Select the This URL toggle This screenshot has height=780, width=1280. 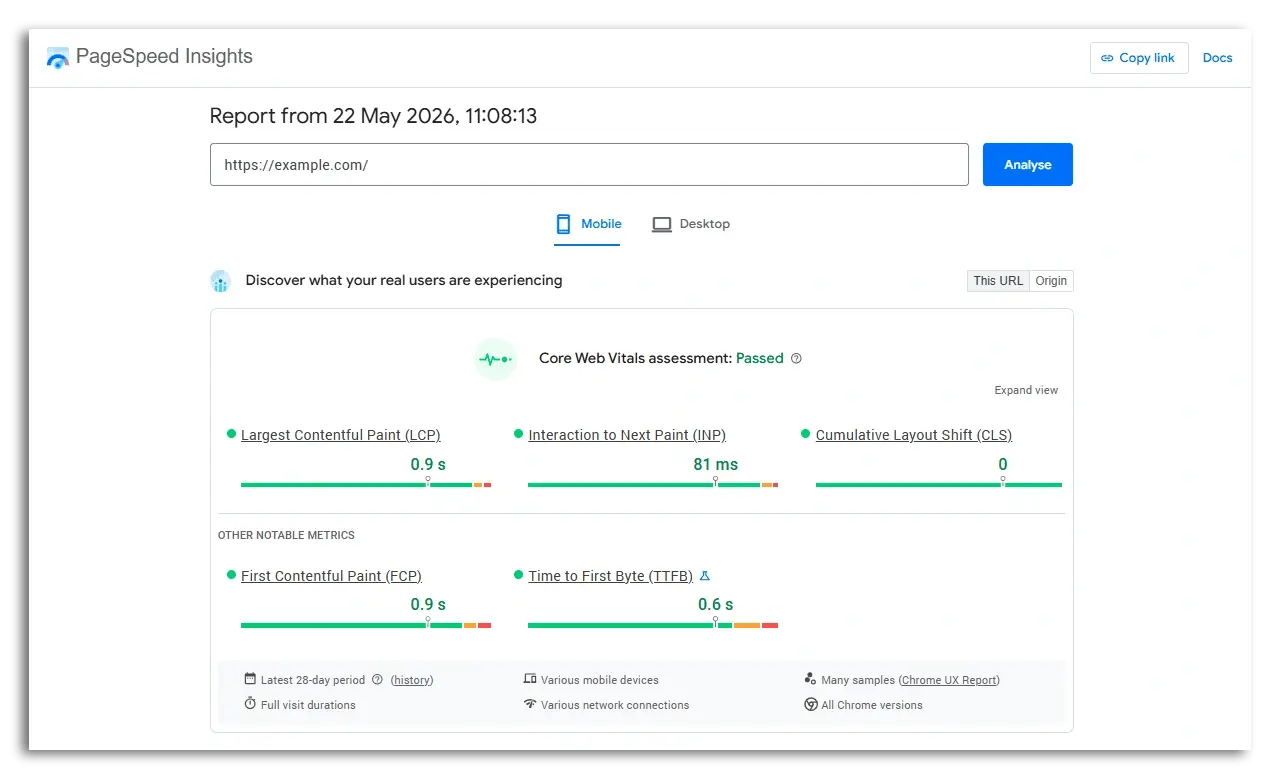998,281
